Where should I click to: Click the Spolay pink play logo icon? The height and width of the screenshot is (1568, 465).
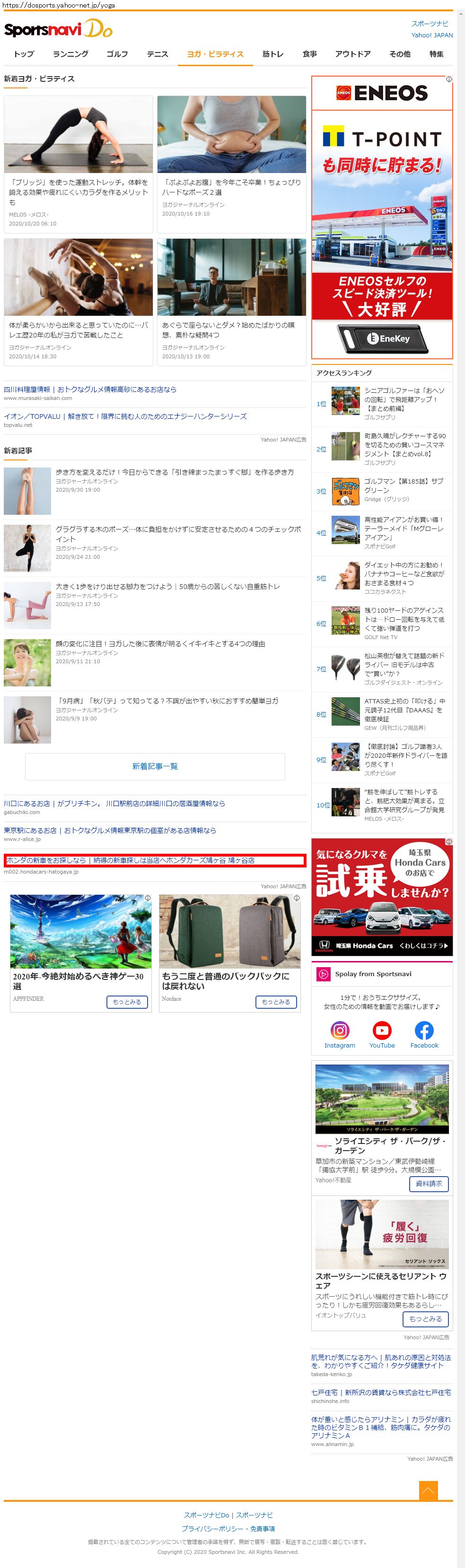pyautogui.click(x=323, y=974)
